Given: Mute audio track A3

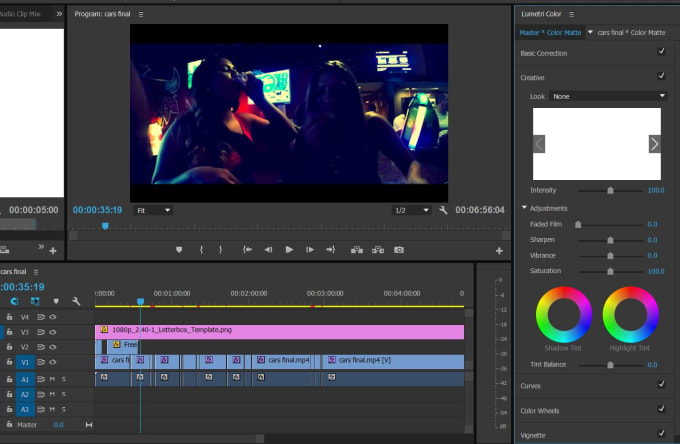Looking at the screenshot, I should 52,409.
